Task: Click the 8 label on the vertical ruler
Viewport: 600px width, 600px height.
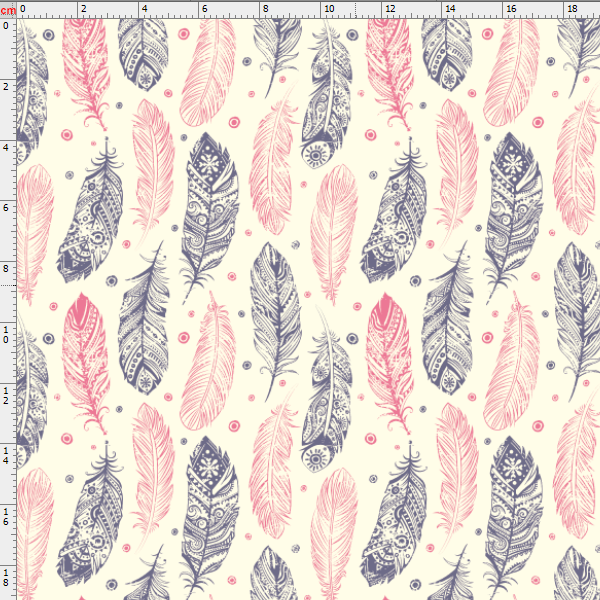Action: click(x=5, y=269)
